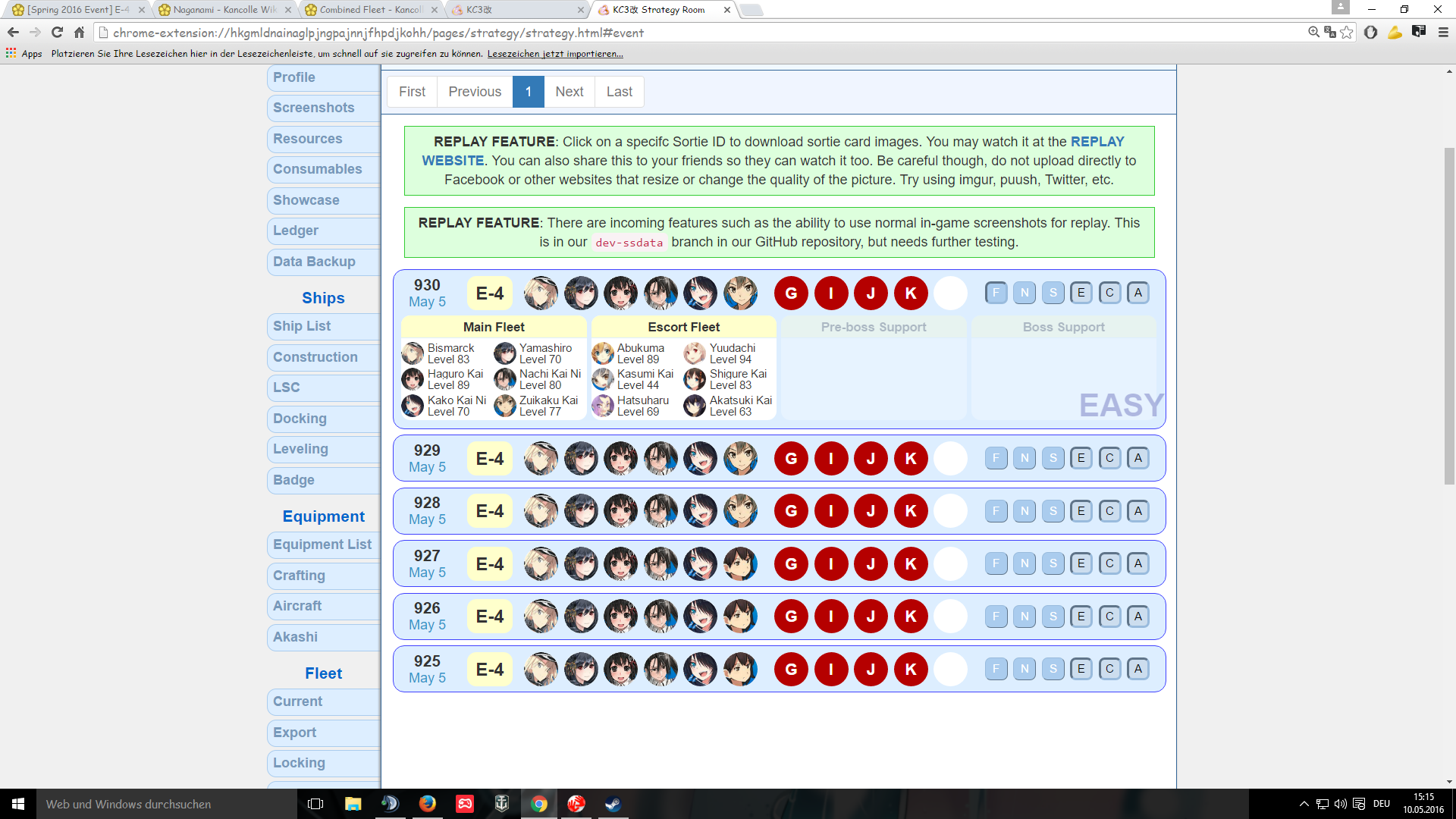Open Steam from taskbar
The width and height of the screenshot is (1456, 819).
[613, 804]
